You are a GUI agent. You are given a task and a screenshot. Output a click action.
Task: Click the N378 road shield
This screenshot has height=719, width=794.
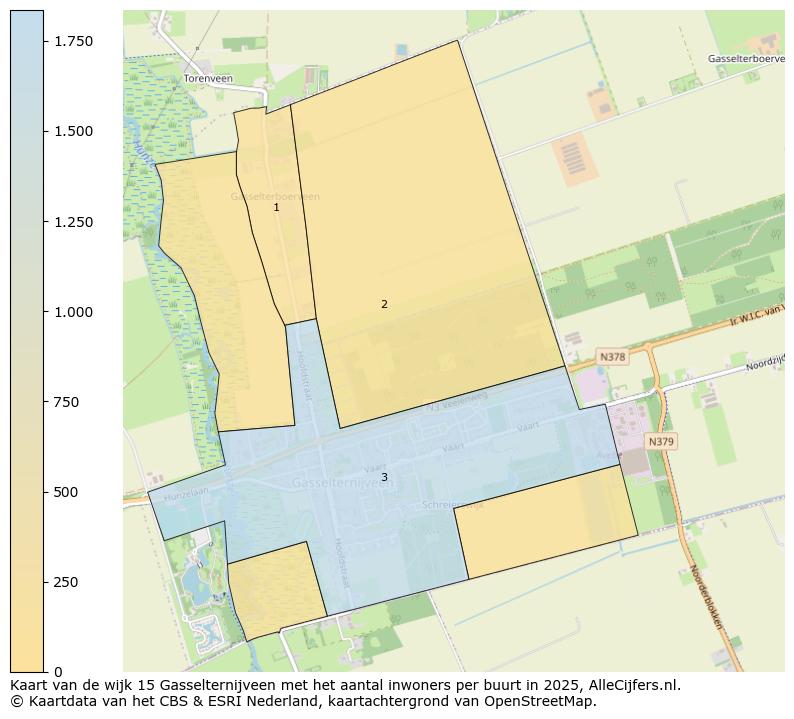612,357
